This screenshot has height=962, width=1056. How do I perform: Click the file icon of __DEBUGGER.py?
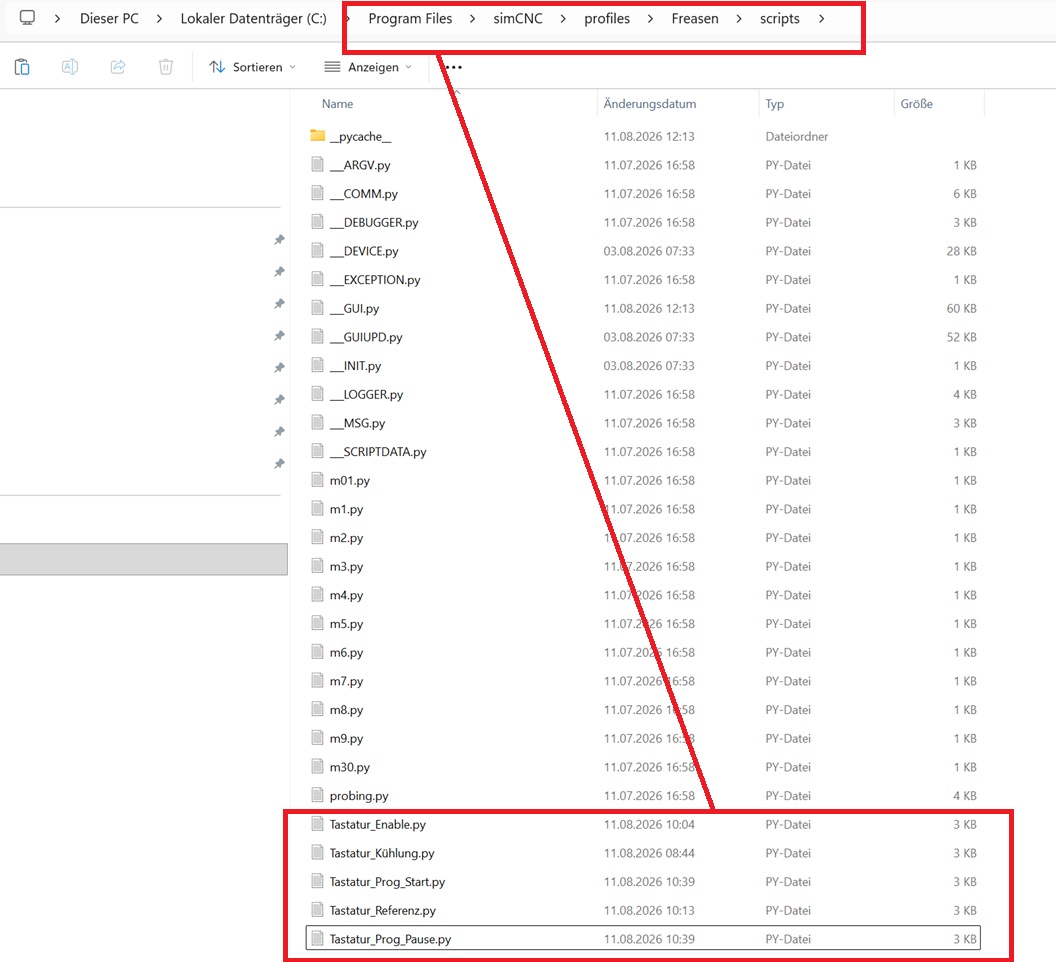pos(317,222)
